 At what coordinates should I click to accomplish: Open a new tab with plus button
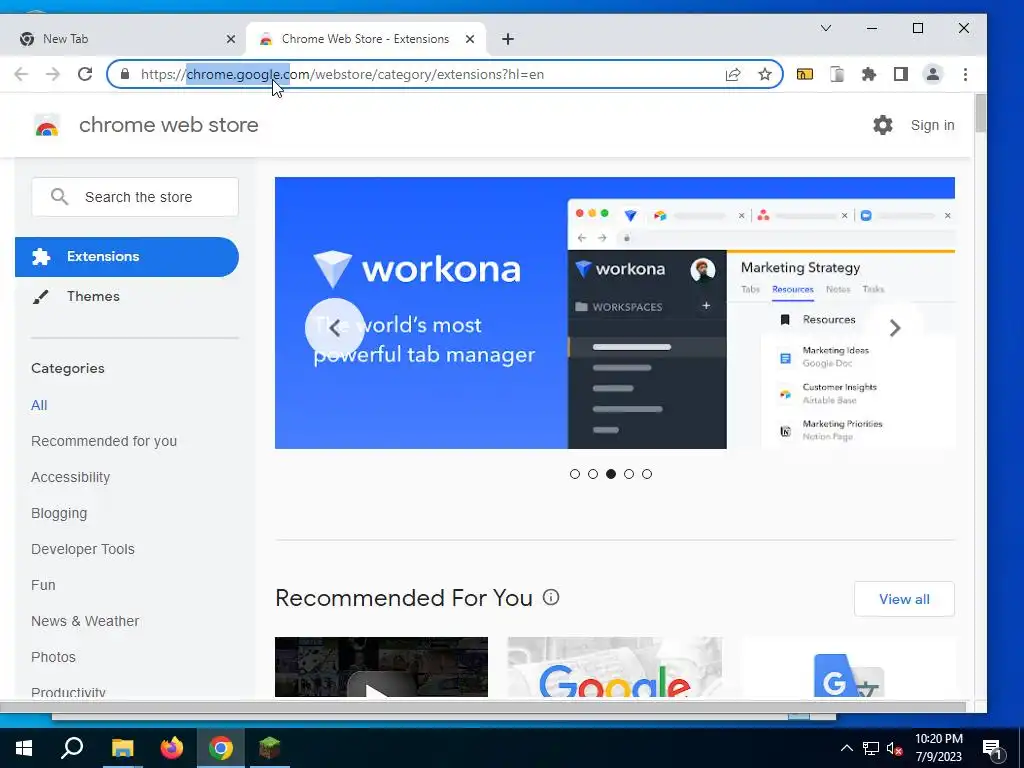click(x=507, y=39)
